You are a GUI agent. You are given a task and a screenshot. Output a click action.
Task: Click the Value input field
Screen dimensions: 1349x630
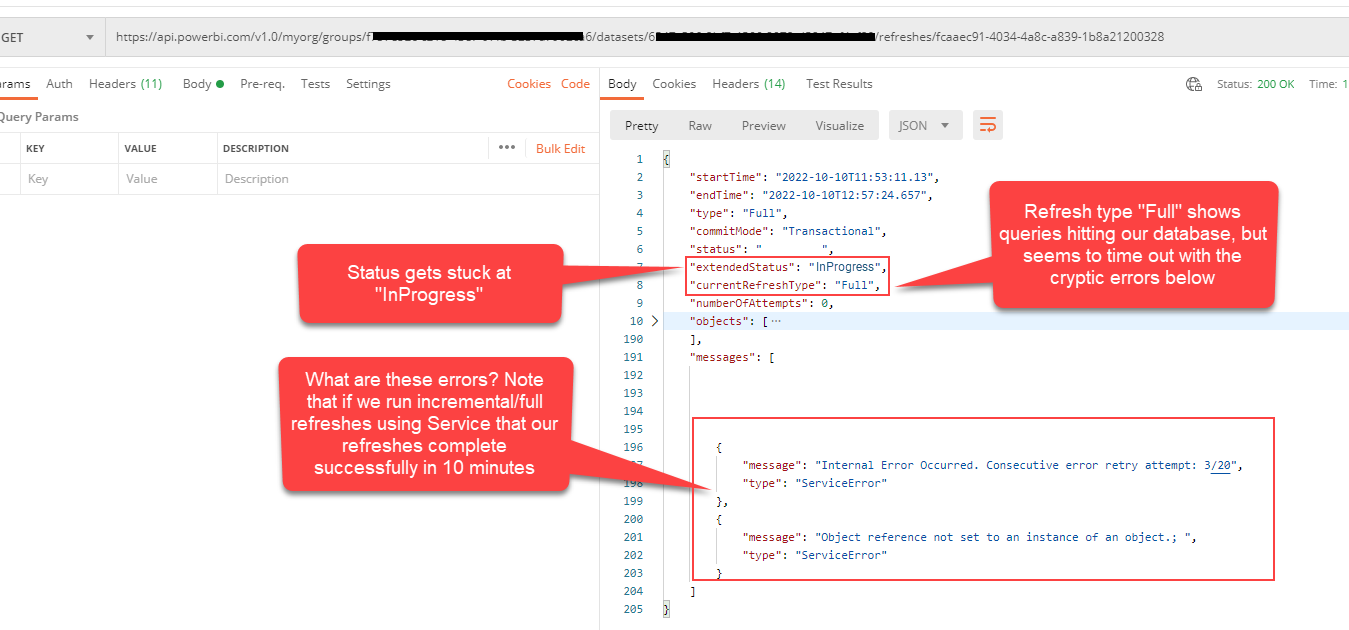click(167, 179)
